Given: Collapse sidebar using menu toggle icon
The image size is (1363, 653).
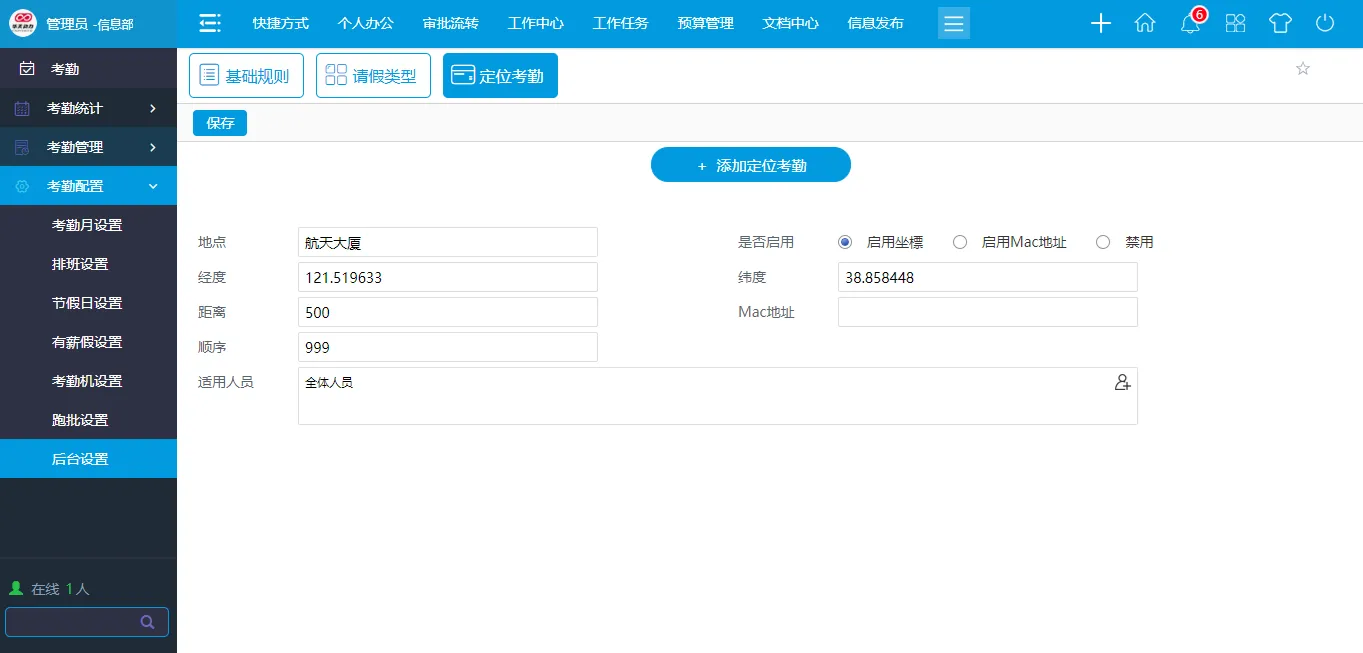Looking at the screenshot, I should coord(210,24).
